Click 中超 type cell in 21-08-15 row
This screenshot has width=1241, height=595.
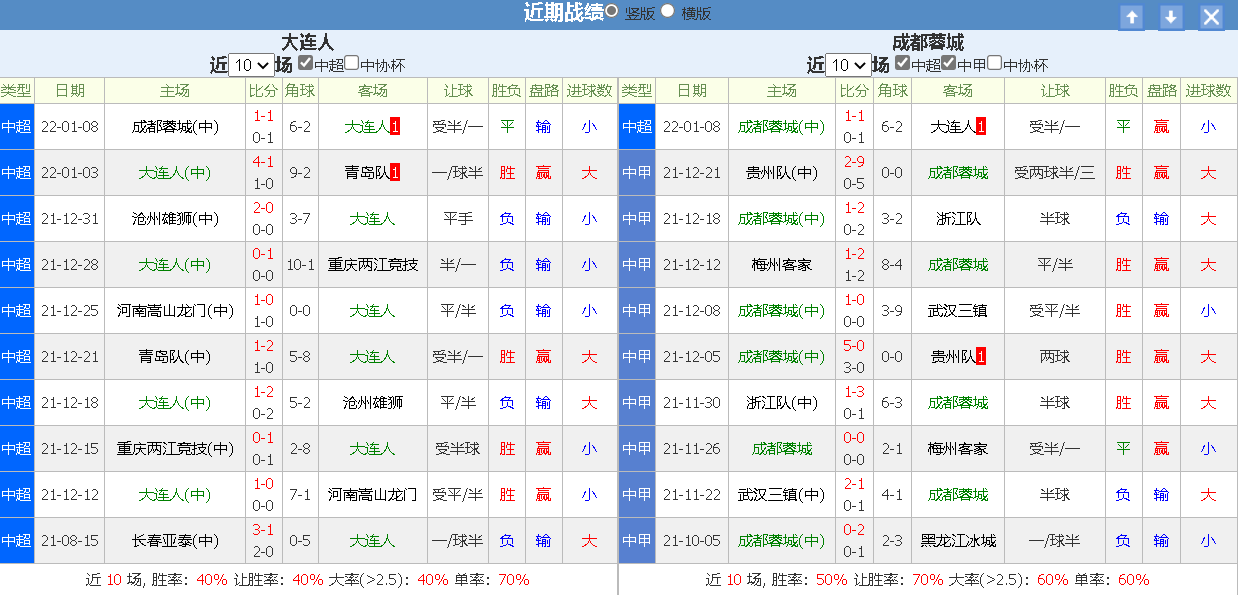pyautogui.click(x=16, y=541)
